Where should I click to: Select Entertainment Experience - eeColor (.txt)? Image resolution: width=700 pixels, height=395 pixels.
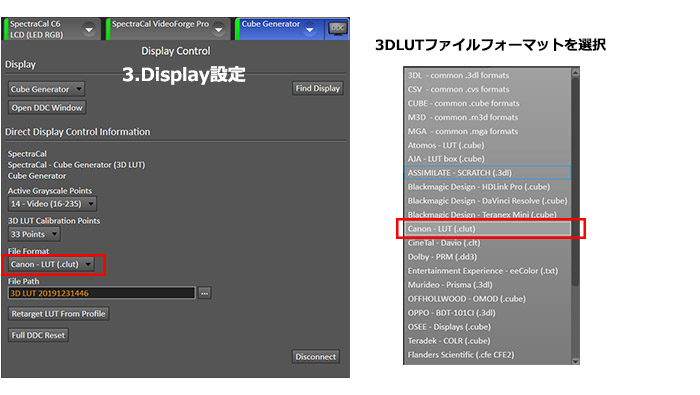point(488,271)
